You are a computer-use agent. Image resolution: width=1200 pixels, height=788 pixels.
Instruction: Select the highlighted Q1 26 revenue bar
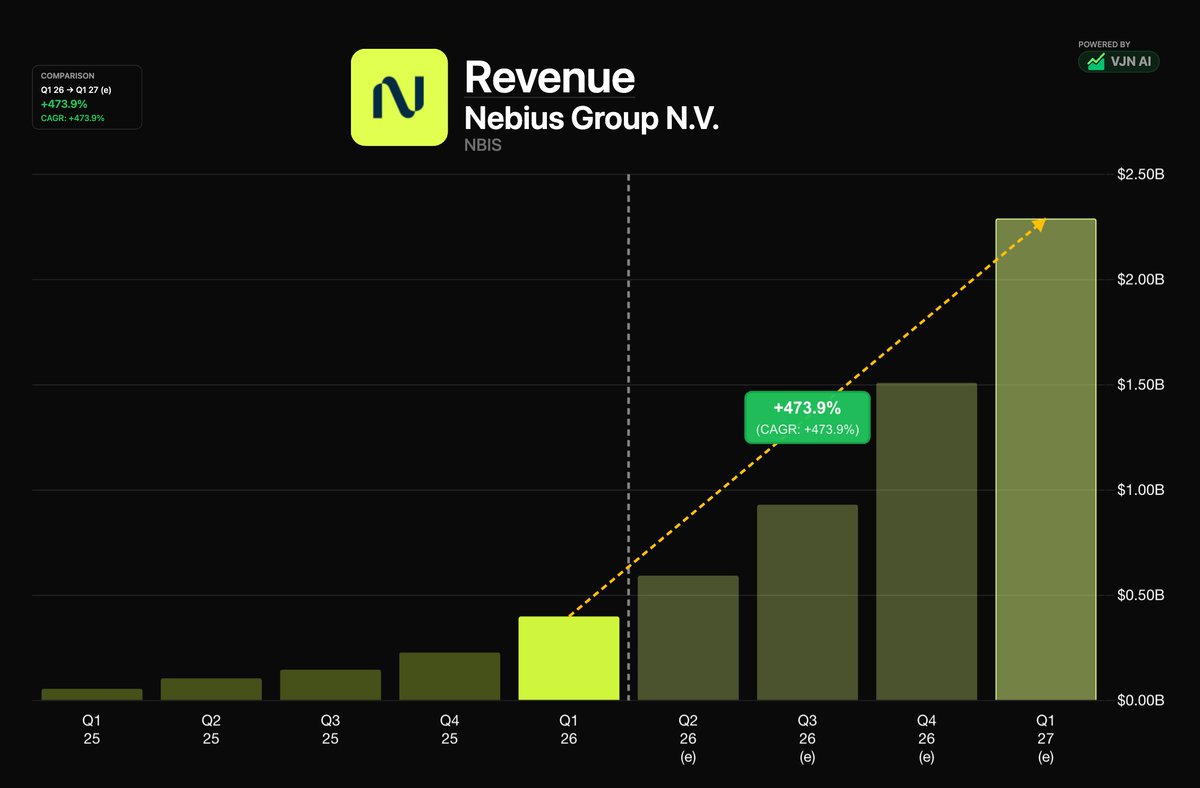point(568,658)
